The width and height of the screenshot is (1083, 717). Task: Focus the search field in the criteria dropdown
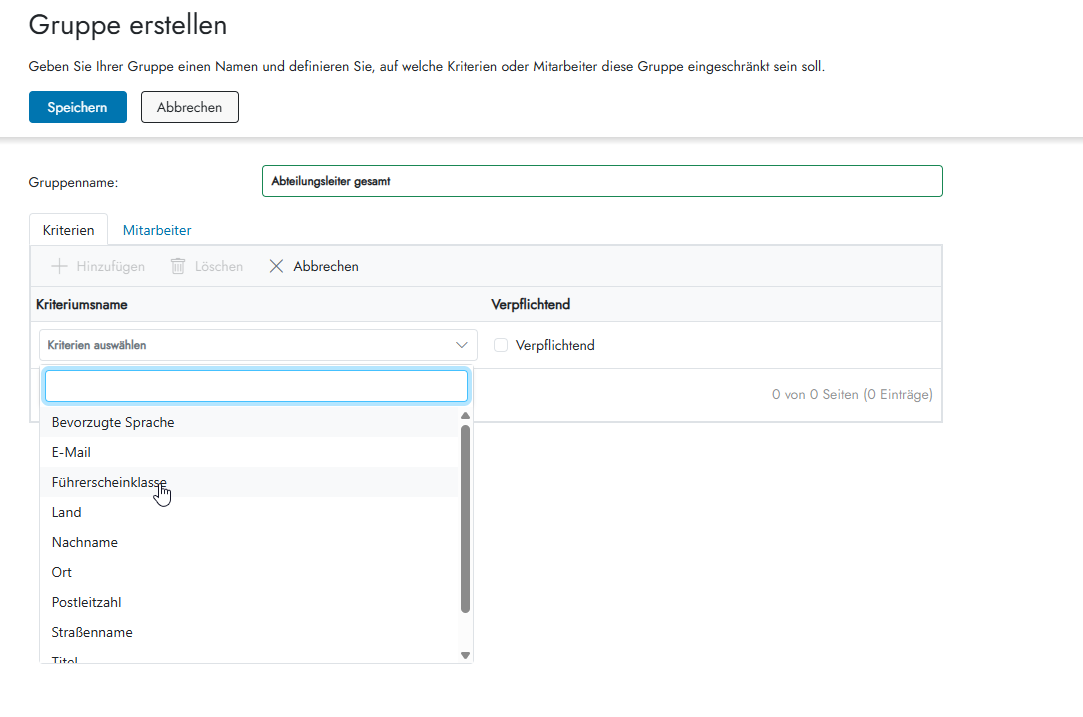click(256, 386)
